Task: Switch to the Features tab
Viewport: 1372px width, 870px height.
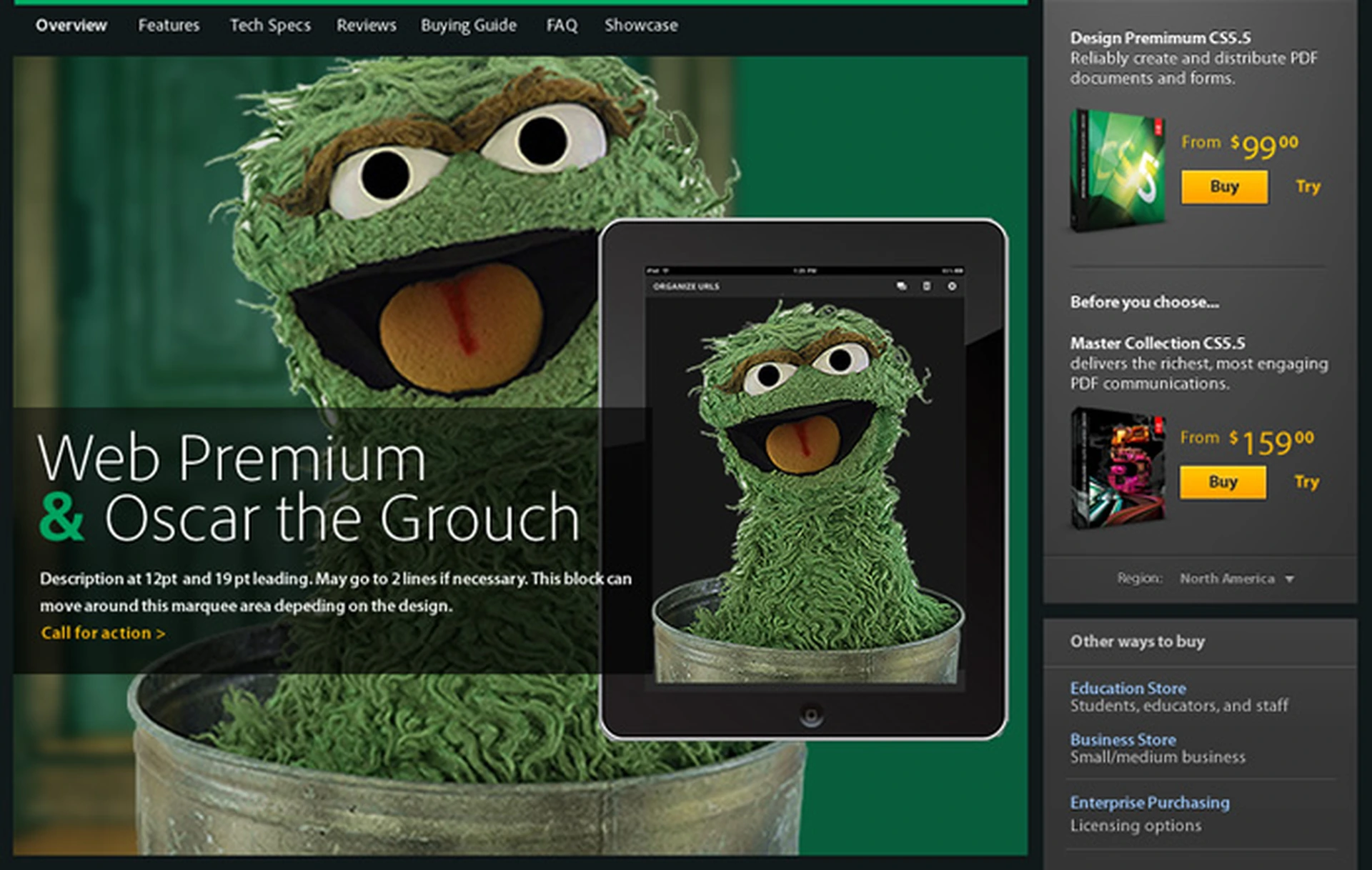Action: [169, 26]
